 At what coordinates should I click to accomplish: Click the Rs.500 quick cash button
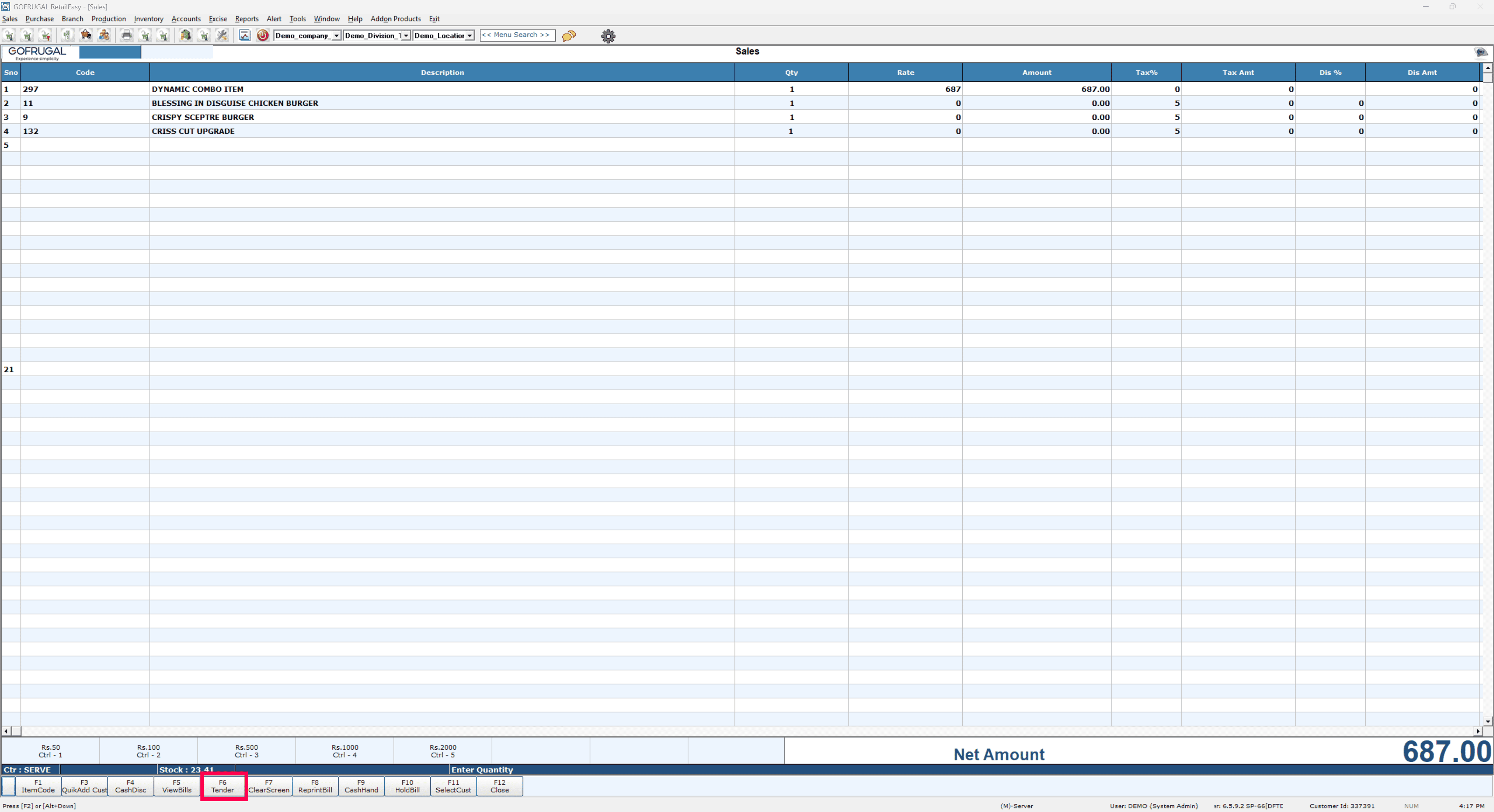click(x=246, y=751)
